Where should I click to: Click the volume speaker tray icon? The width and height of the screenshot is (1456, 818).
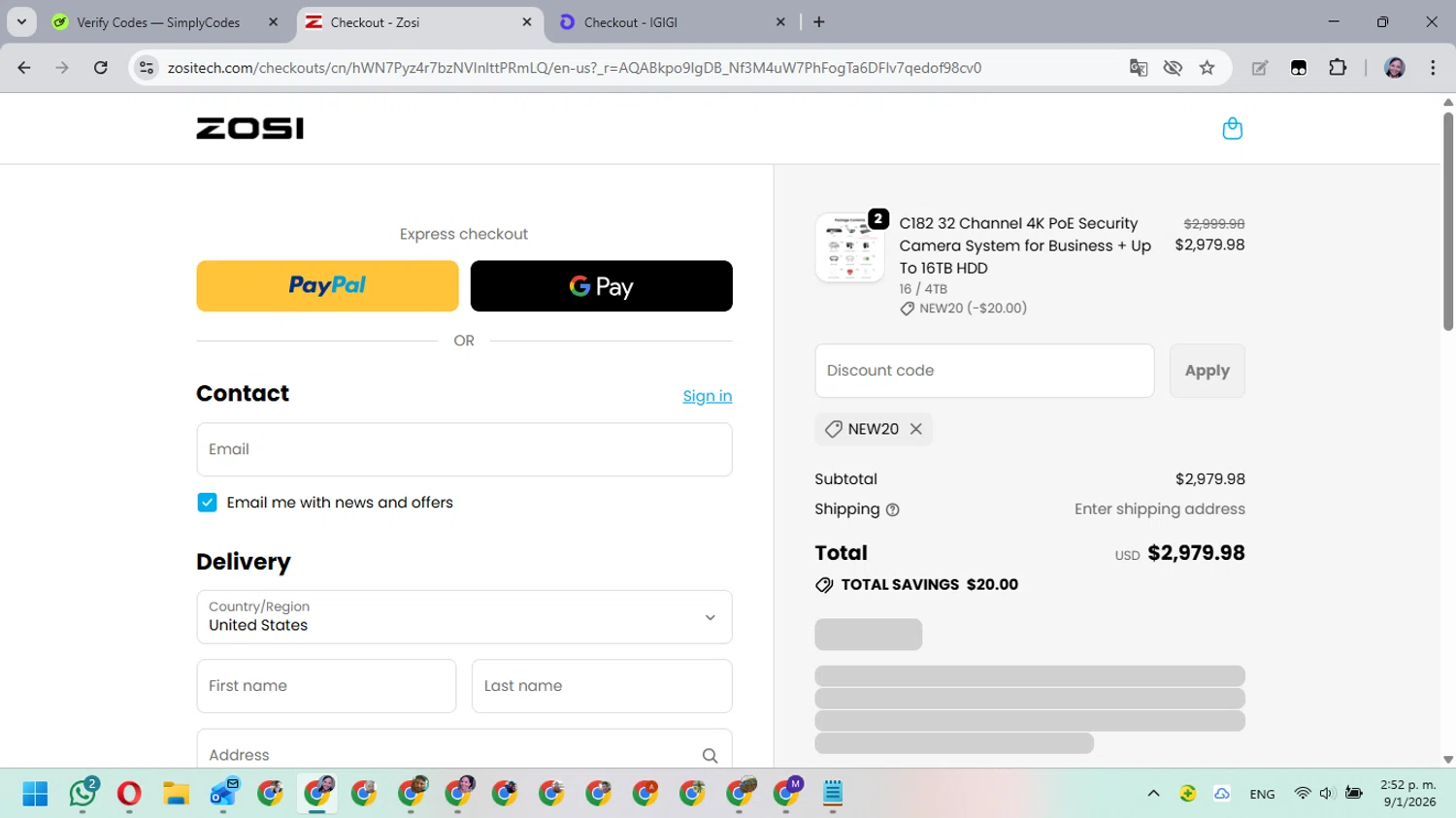1327,794
